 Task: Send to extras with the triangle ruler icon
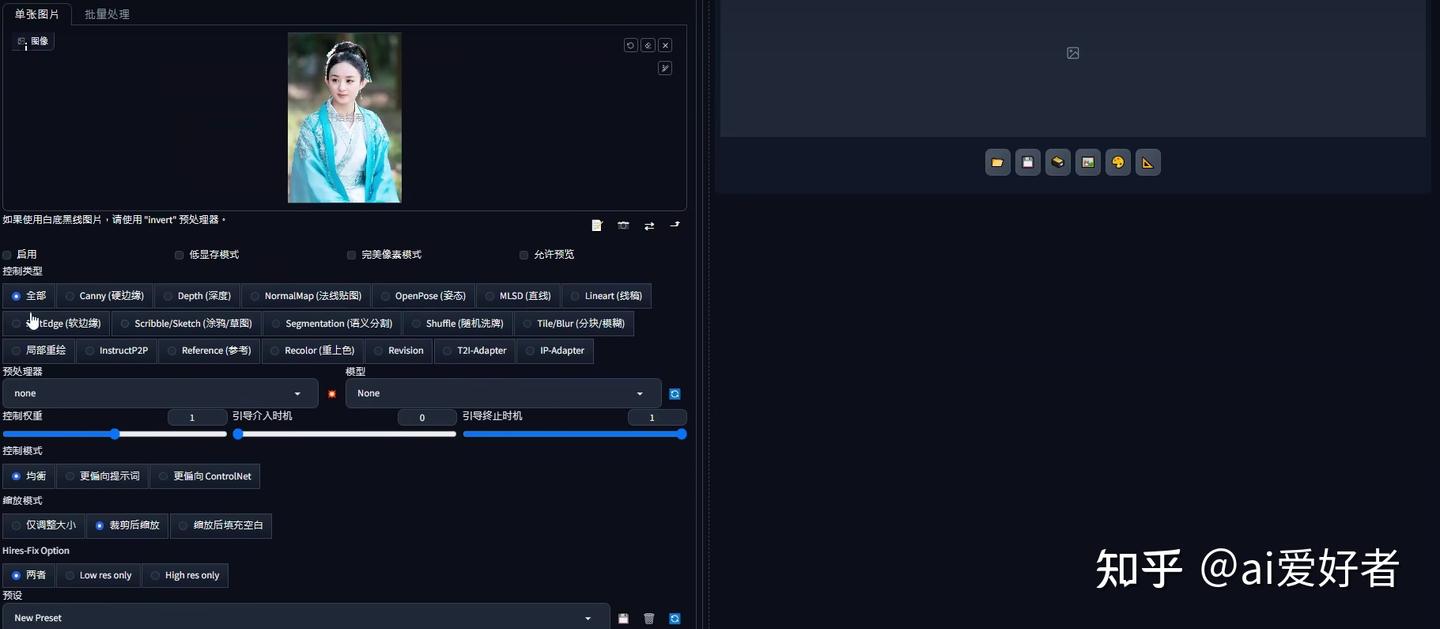tap(1148, 162)
